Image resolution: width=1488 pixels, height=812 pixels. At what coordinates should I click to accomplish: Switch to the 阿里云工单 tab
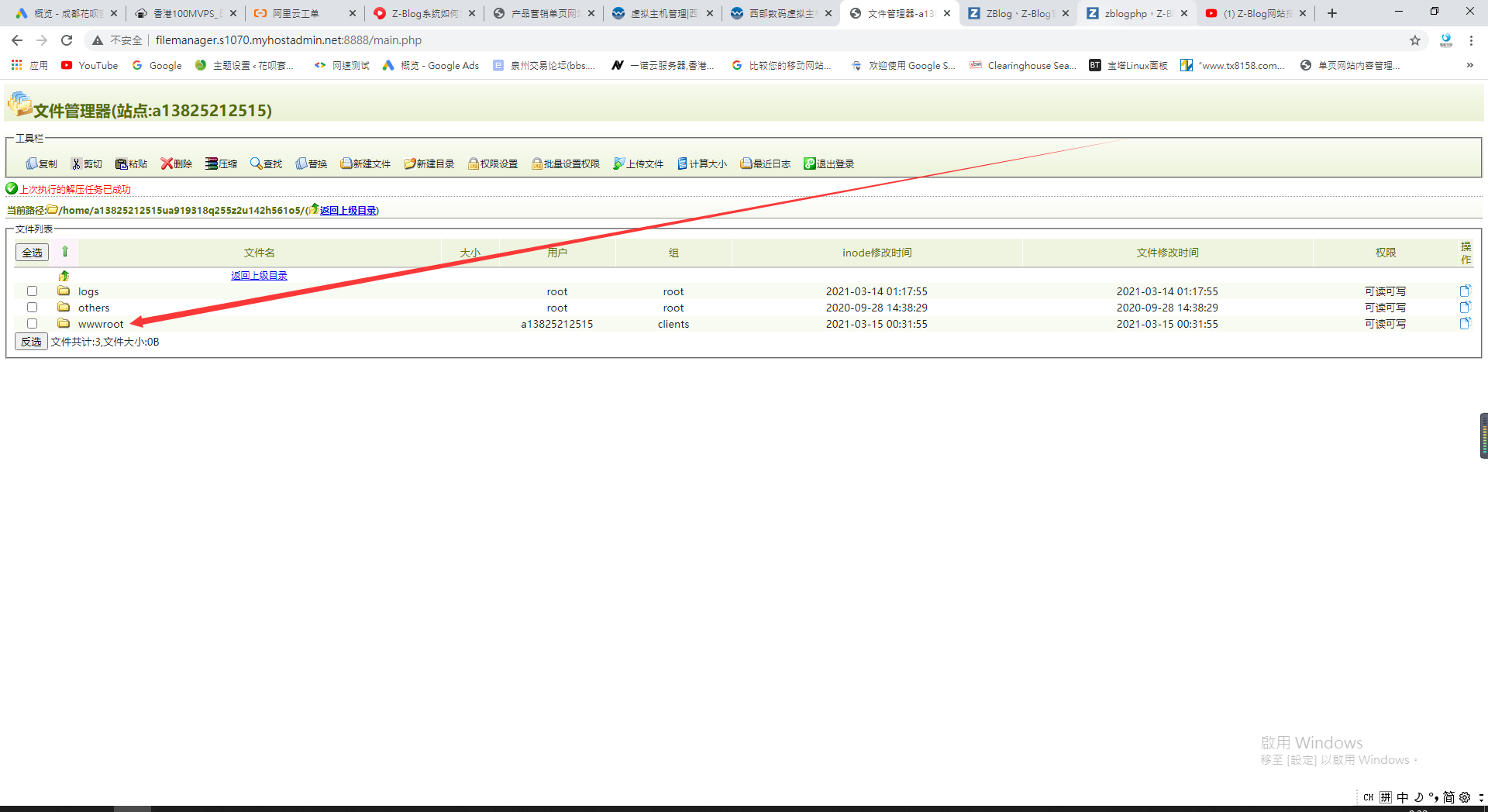(x=297, y=13)
